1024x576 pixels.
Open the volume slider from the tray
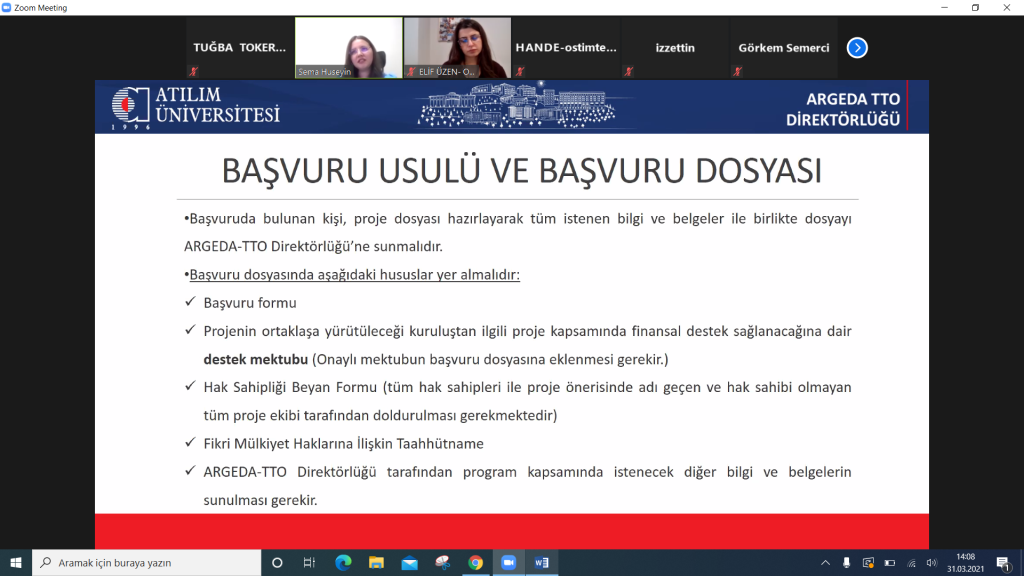click(932, 563)
